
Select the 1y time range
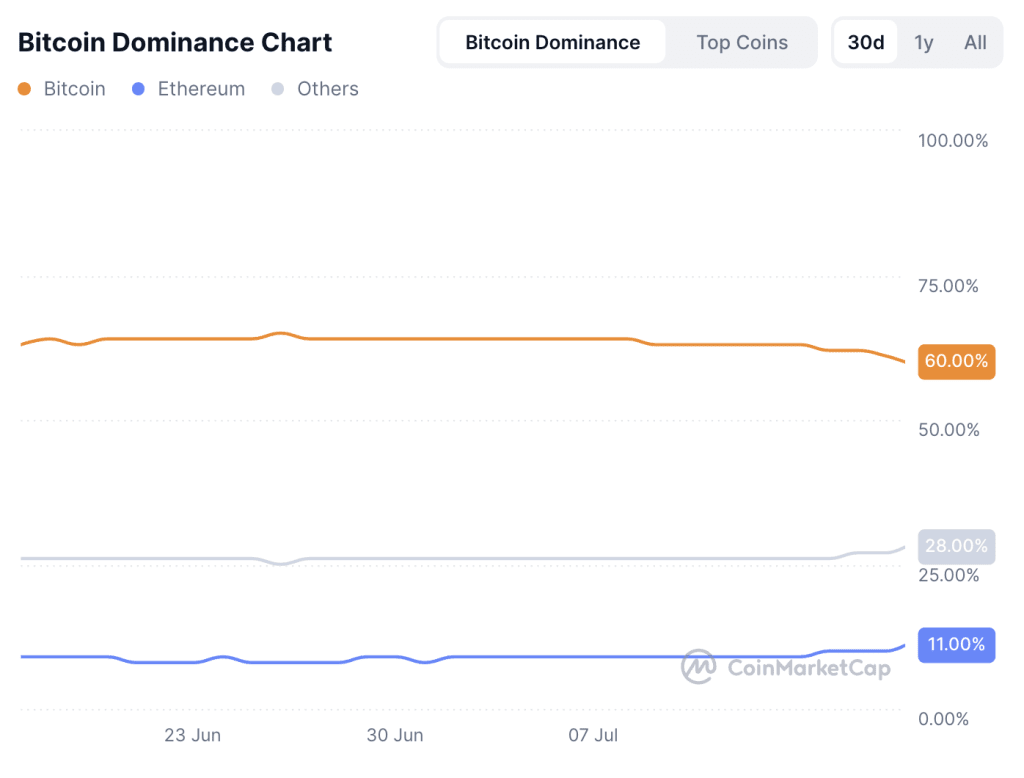point(923,42)
